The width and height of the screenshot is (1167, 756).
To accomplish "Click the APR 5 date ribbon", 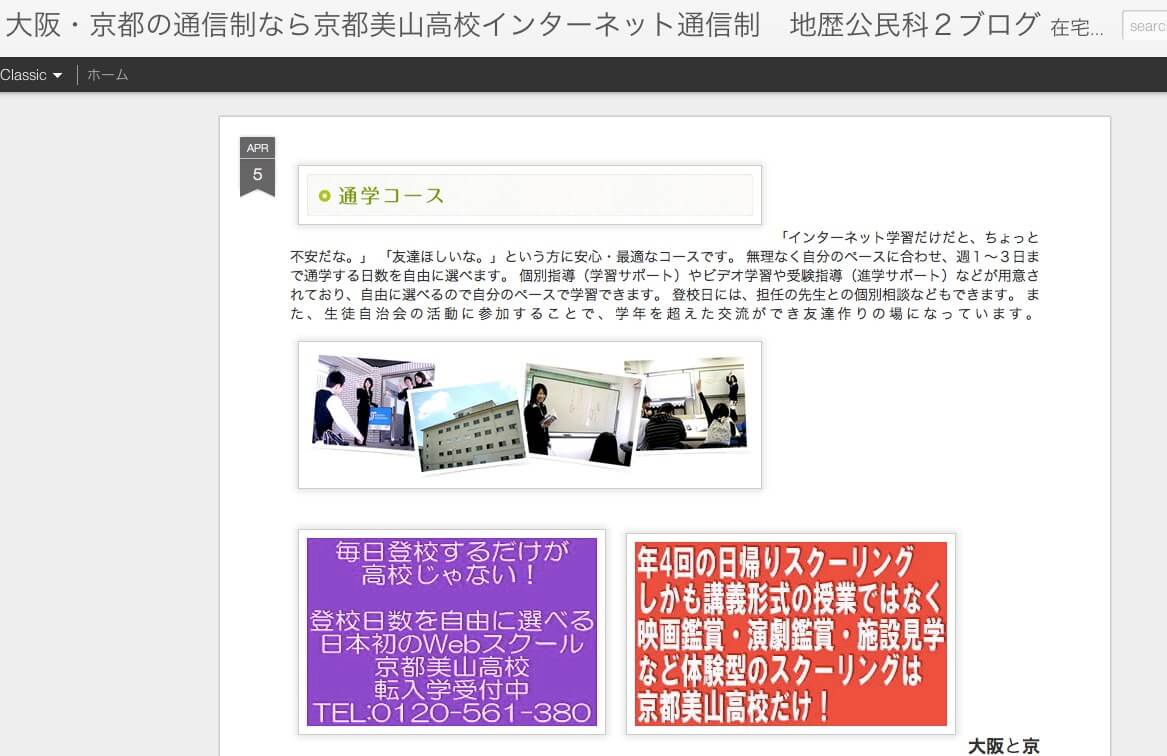I will (258, 167).
